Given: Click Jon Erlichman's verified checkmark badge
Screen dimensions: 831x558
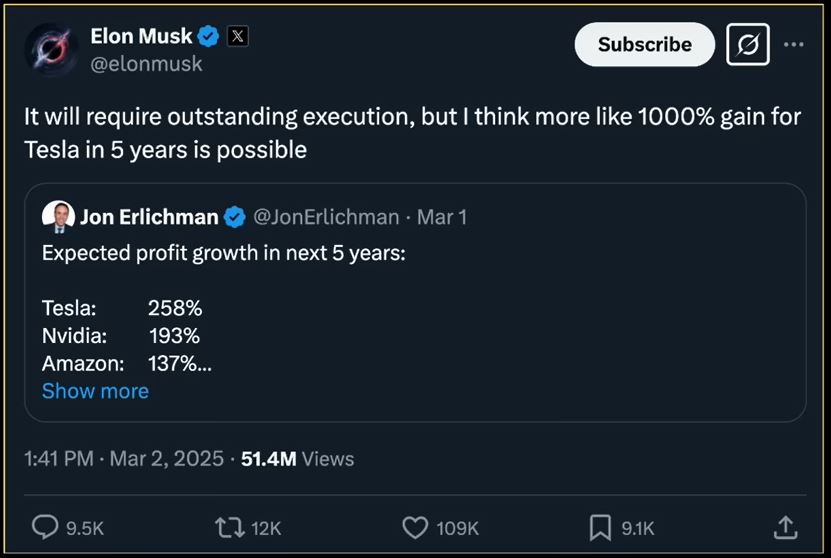Looking at the screenshot, I should [235, 216].
